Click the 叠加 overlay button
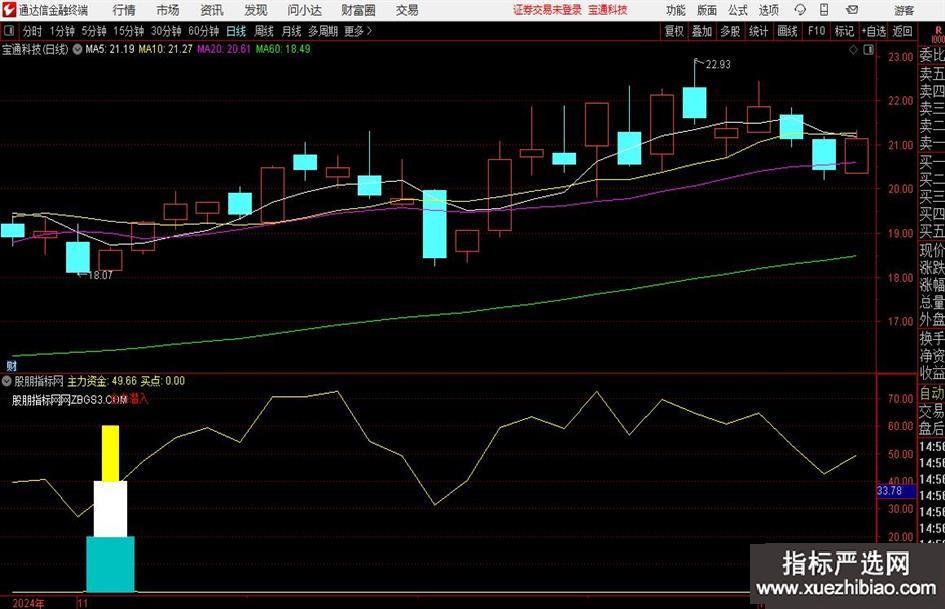Screen dimensions: 945x609 pos(702,31)
